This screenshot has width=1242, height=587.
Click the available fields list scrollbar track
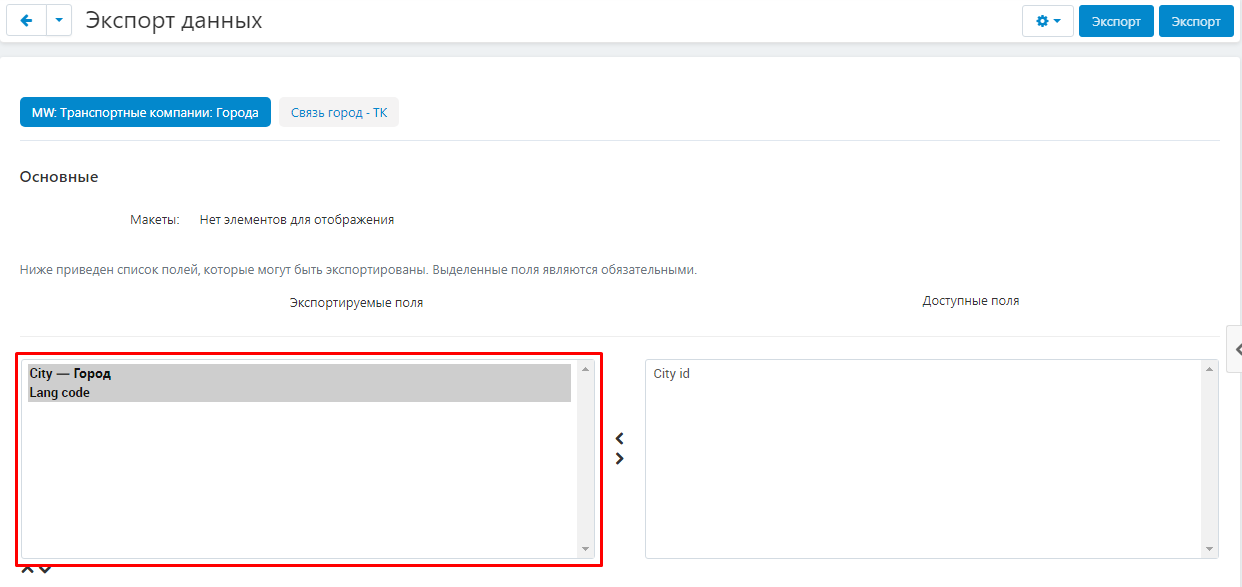(x=1211, y=460)
